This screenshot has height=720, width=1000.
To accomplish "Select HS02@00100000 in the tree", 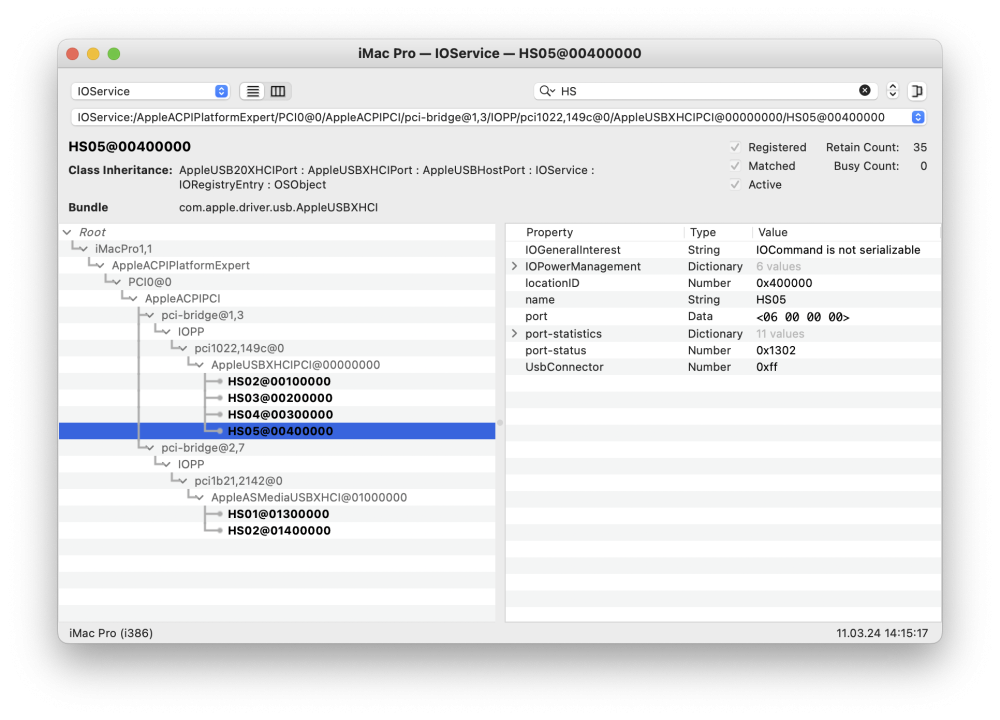I will (x=279, y=381).
